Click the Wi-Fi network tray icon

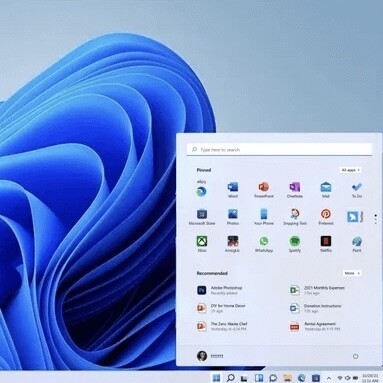[340, 378]
